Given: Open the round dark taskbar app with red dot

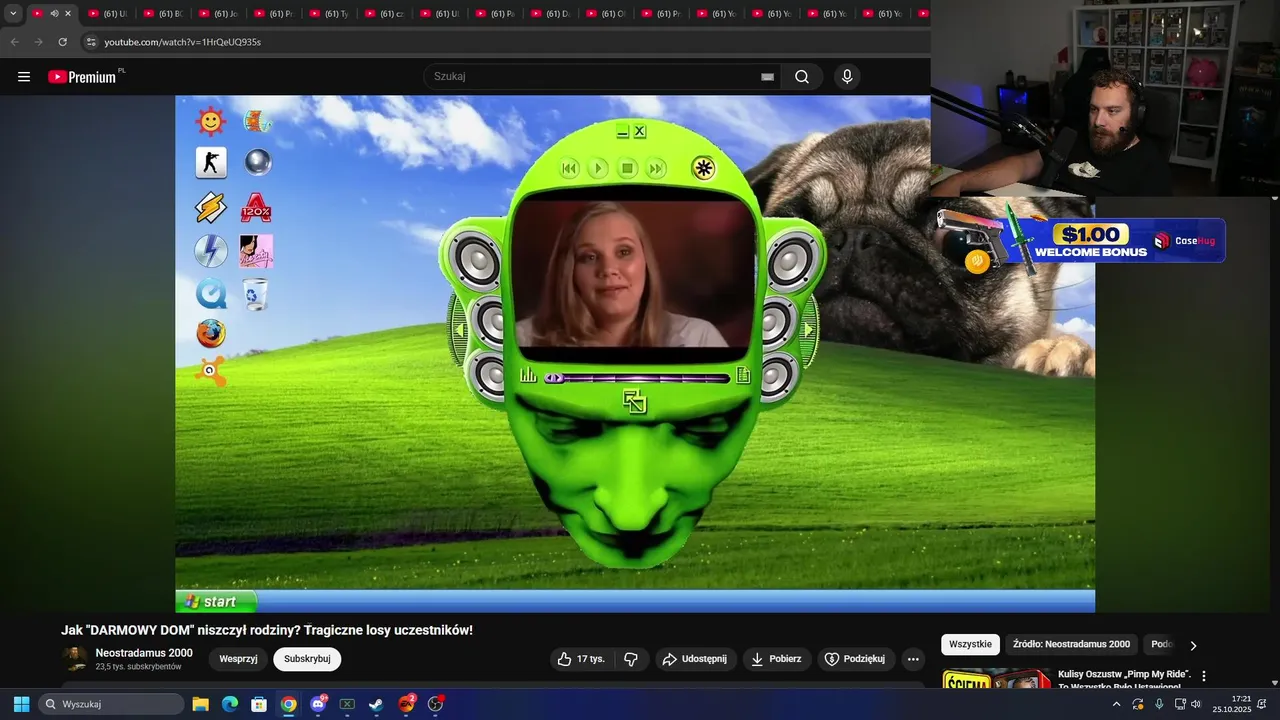Looking at the screenshot, I should 435,704.
